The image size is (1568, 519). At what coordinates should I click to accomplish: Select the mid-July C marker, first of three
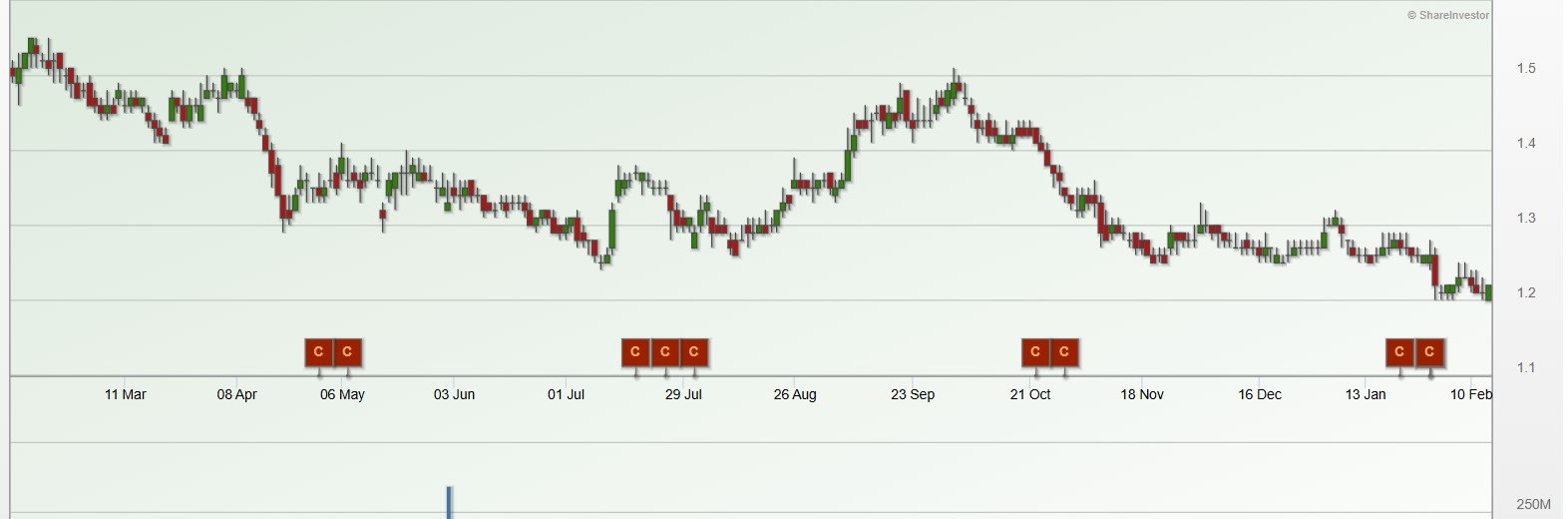[x=635, y=351]
